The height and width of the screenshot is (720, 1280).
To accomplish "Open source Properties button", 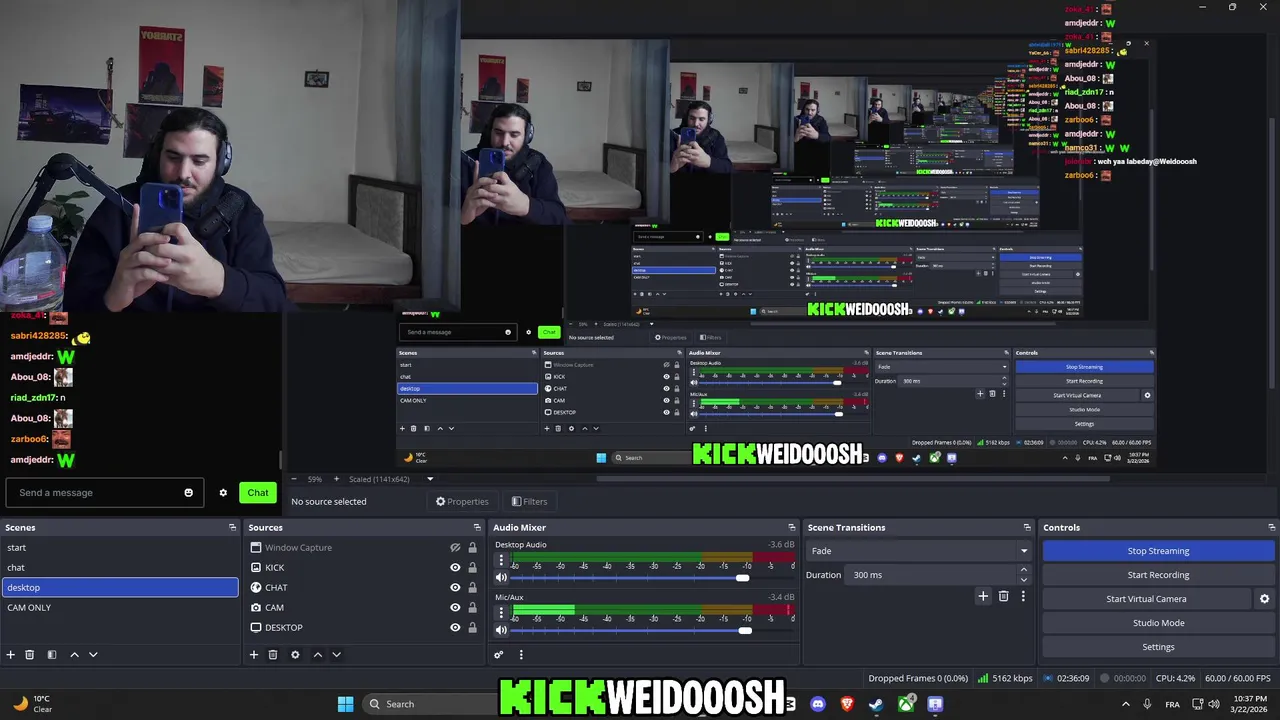I will [462, 501].
